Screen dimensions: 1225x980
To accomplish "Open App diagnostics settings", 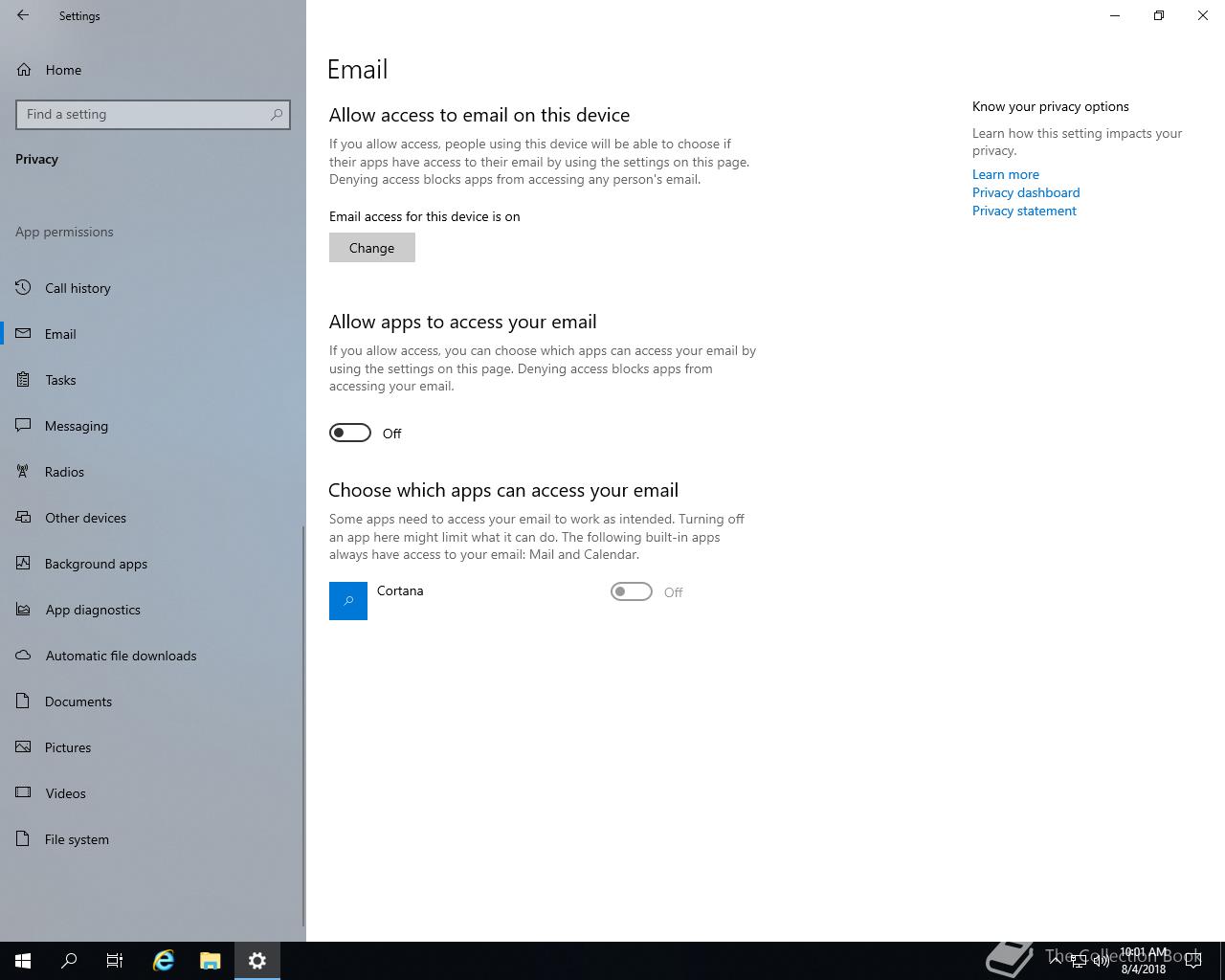I will pyautogui.click(x=153, y=610).
